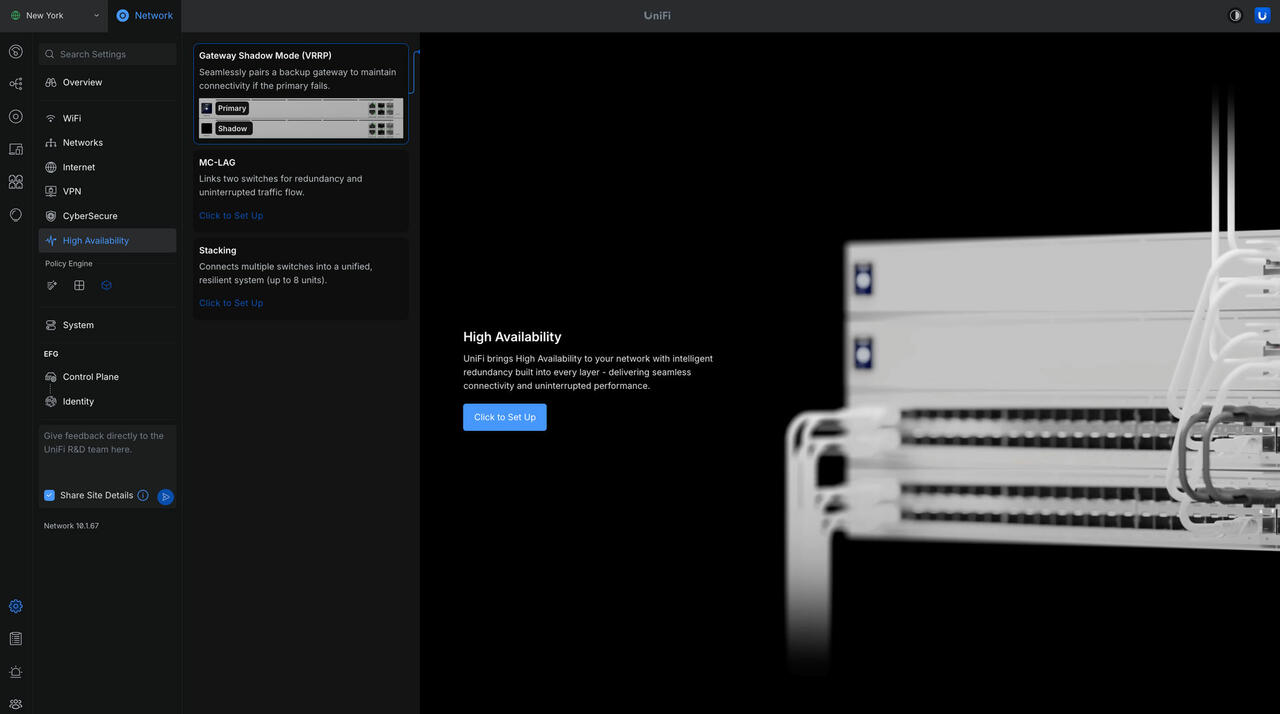Focus the Search Settings input field
Image resolution: width=1280 pixels, height=714 pixels.
(112, 54)
